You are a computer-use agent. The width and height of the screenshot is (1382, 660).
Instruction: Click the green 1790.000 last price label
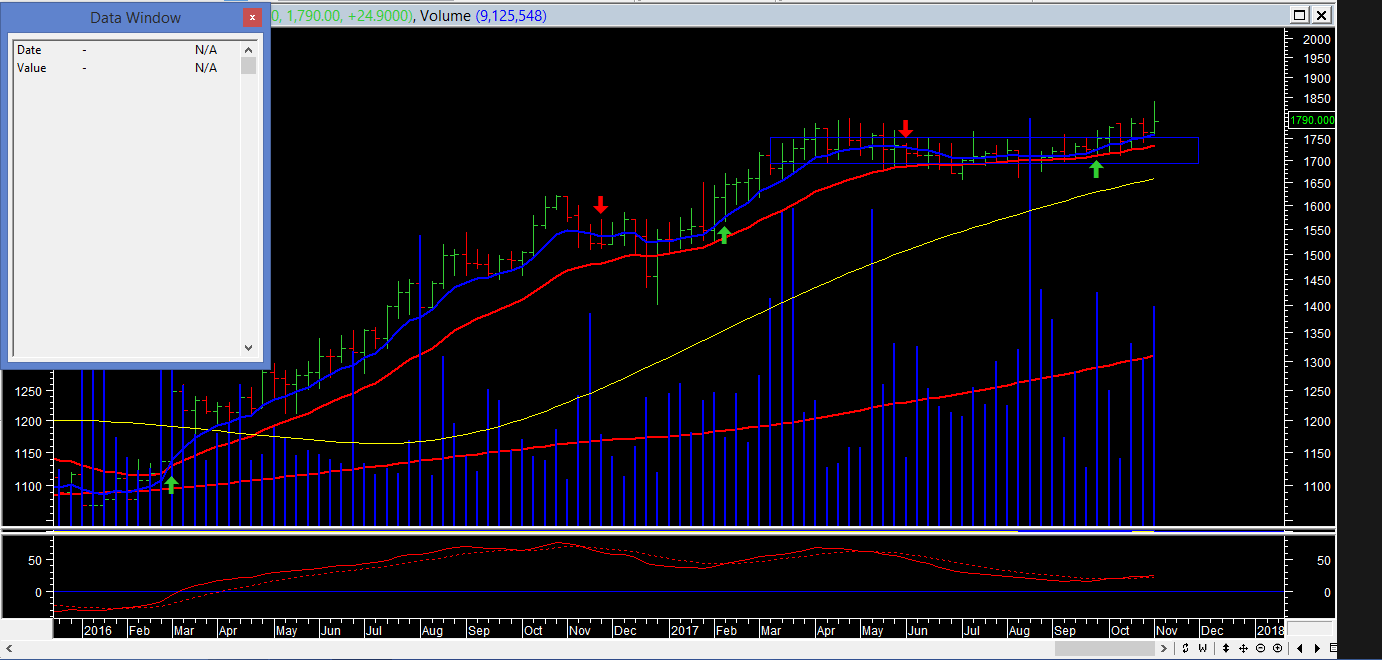1312,120
